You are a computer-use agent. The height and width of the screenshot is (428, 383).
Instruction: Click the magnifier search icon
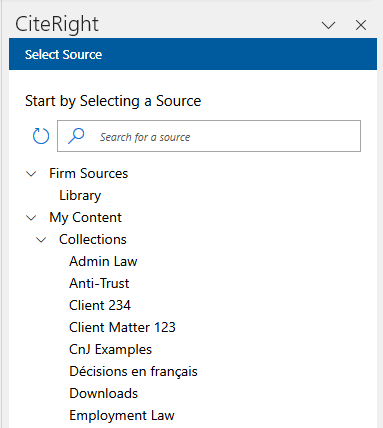click(x=76, y=136)
